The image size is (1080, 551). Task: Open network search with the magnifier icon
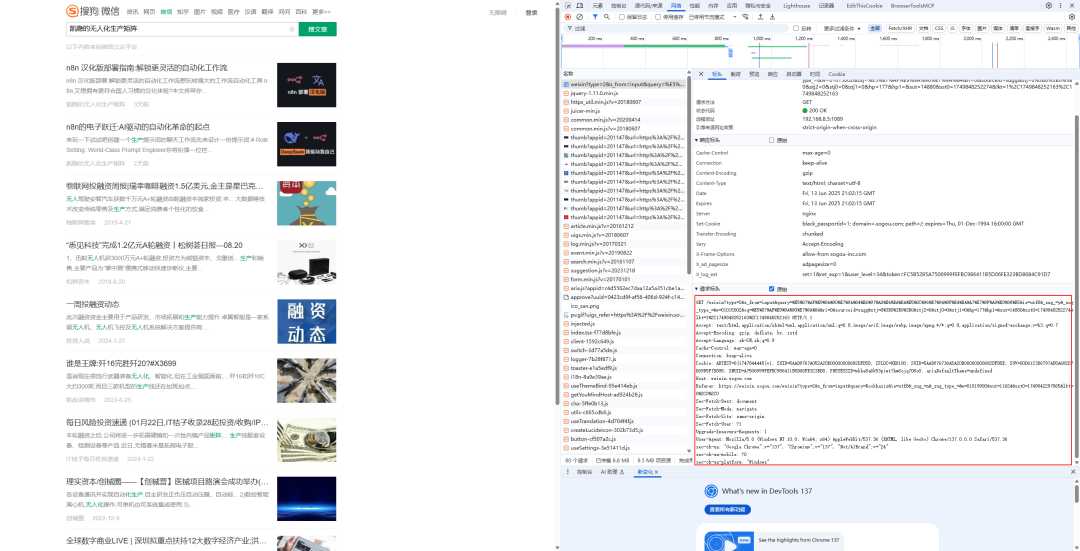[607, 17]
